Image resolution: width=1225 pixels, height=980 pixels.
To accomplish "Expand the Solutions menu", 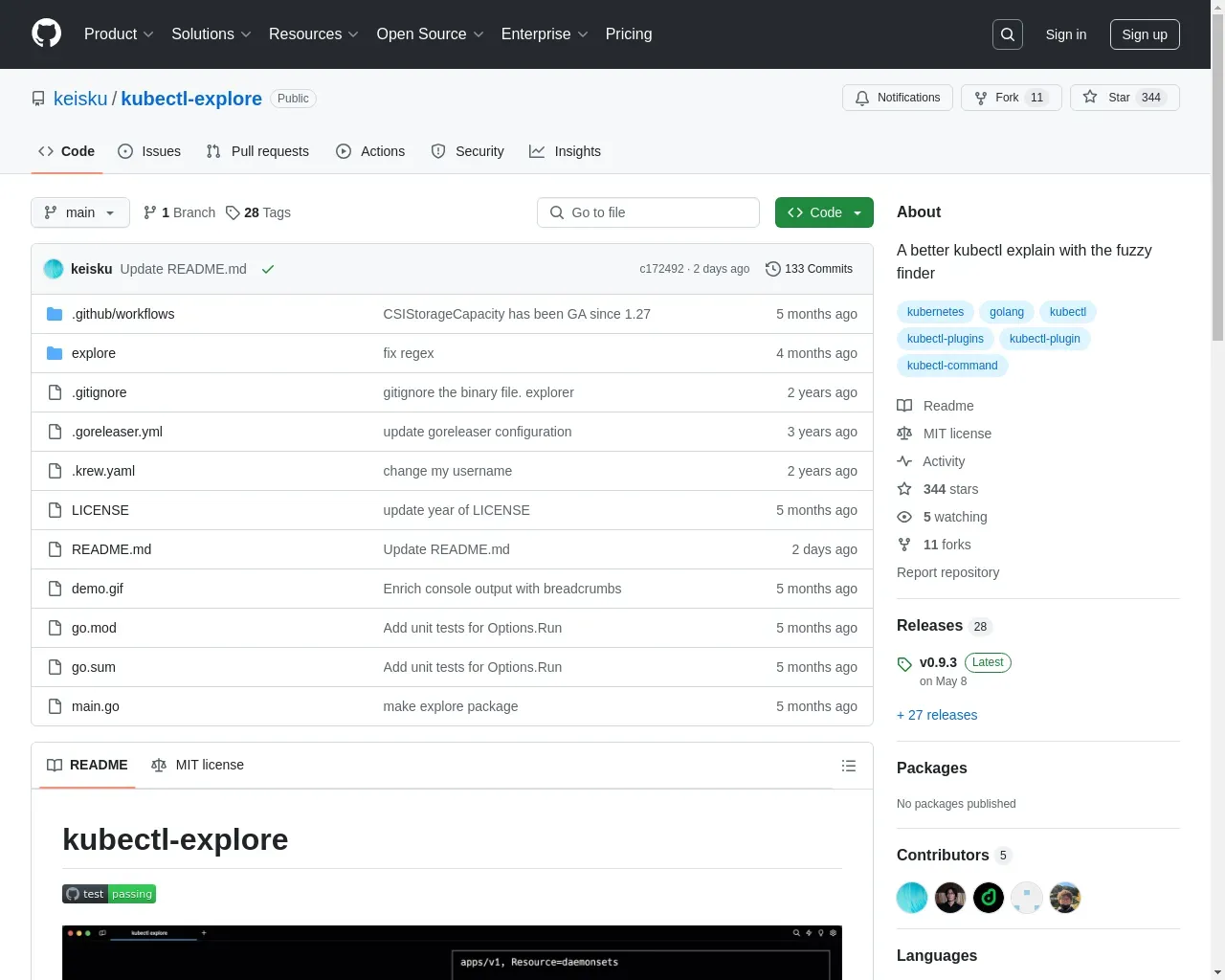I will [212, 34].
